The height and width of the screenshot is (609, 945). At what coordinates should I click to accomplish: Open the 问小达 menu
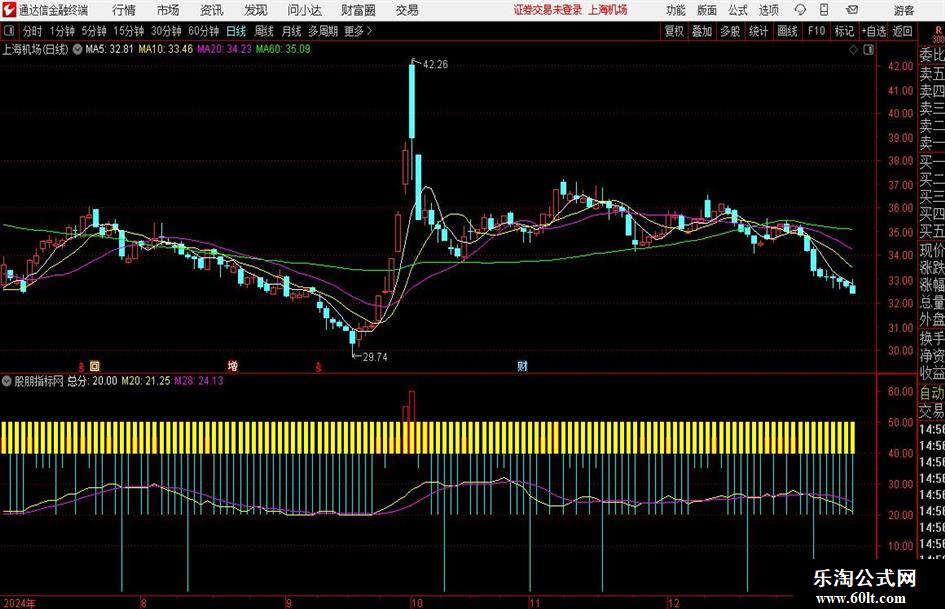click(x=304, y=10)
